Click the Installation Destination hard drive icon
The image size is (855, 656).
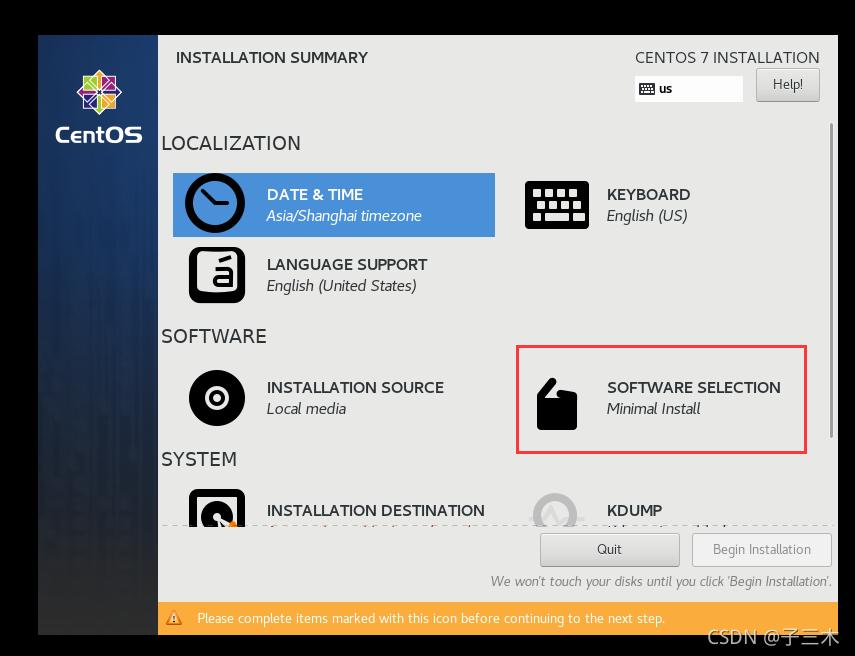click(216, 508)
